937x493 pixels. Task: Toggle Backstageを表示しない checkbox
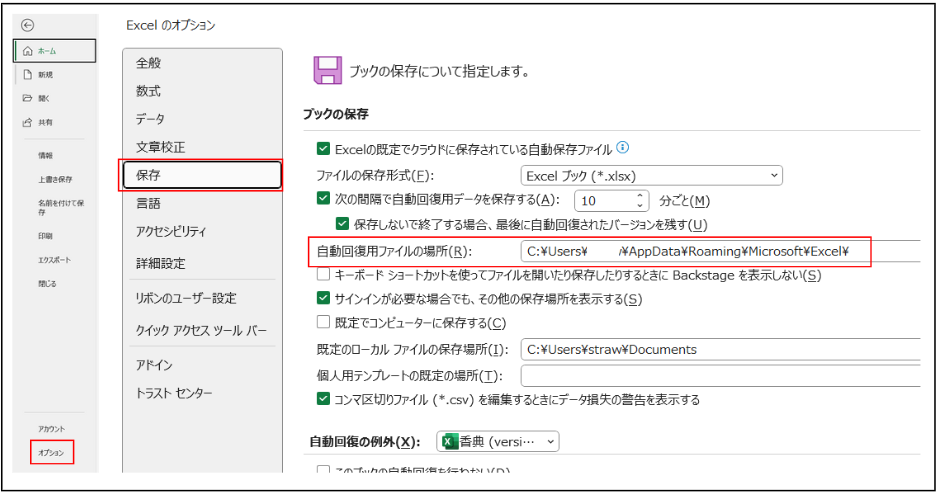pos(323,275)
